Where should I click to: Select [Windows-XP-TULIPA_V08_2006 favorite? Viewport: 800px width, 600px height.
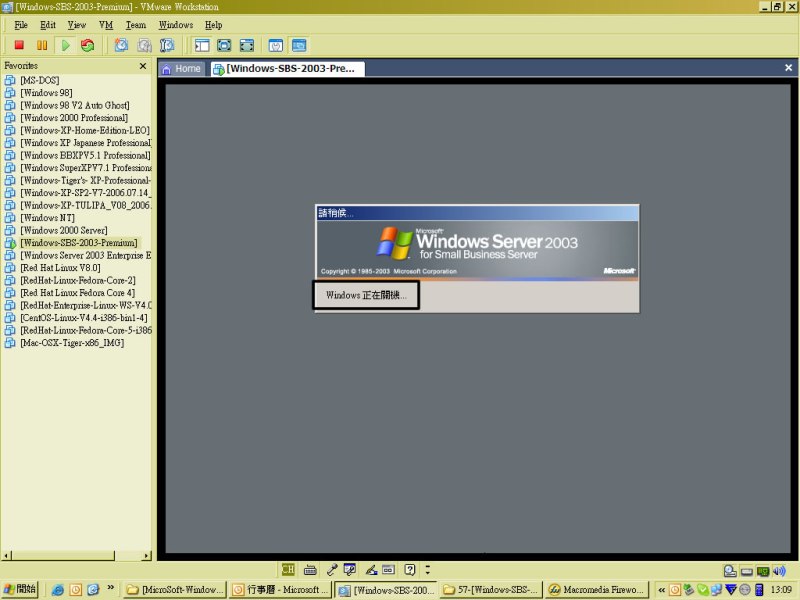click(85, 205)
